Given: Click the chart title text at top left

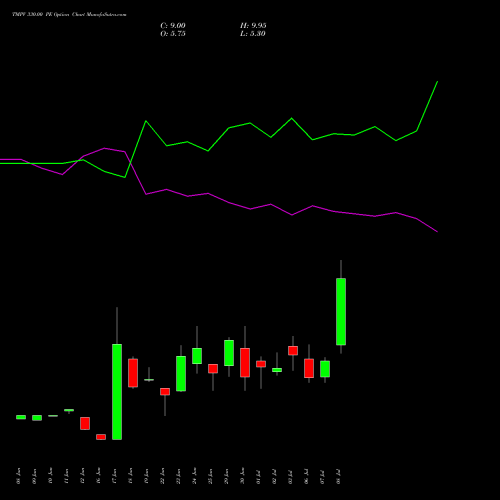Looking at the screenshot, I should tap(69, 15).
